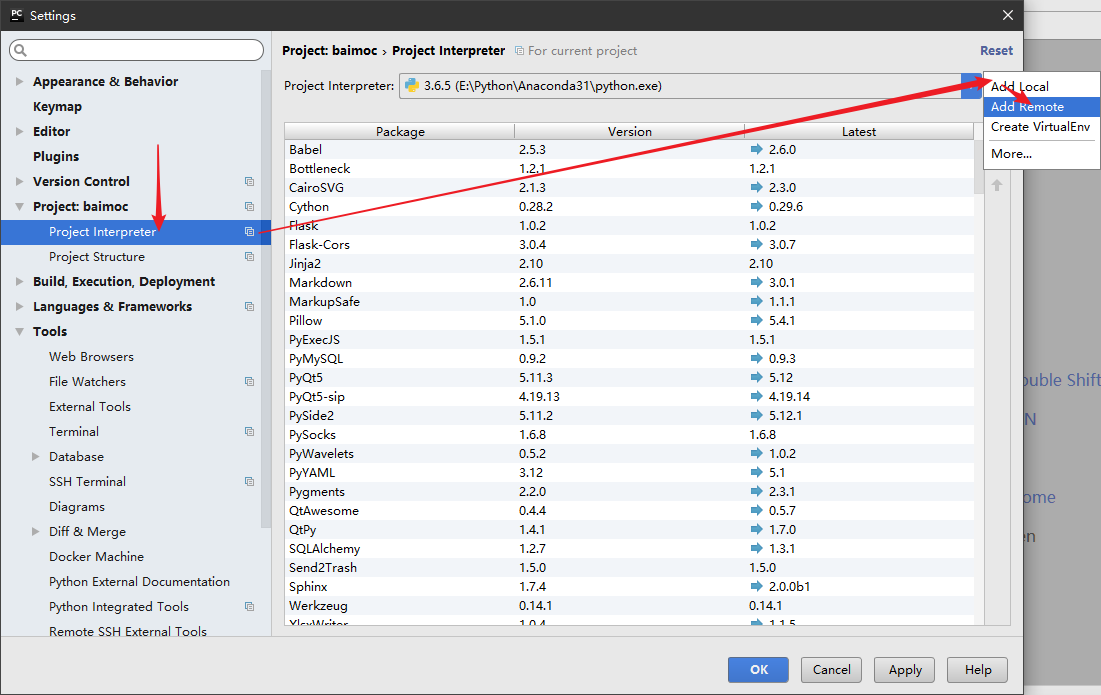The height and width of the screenshot is (695, 1101).
Task: Click the OK button
Action: coord(758,670)
